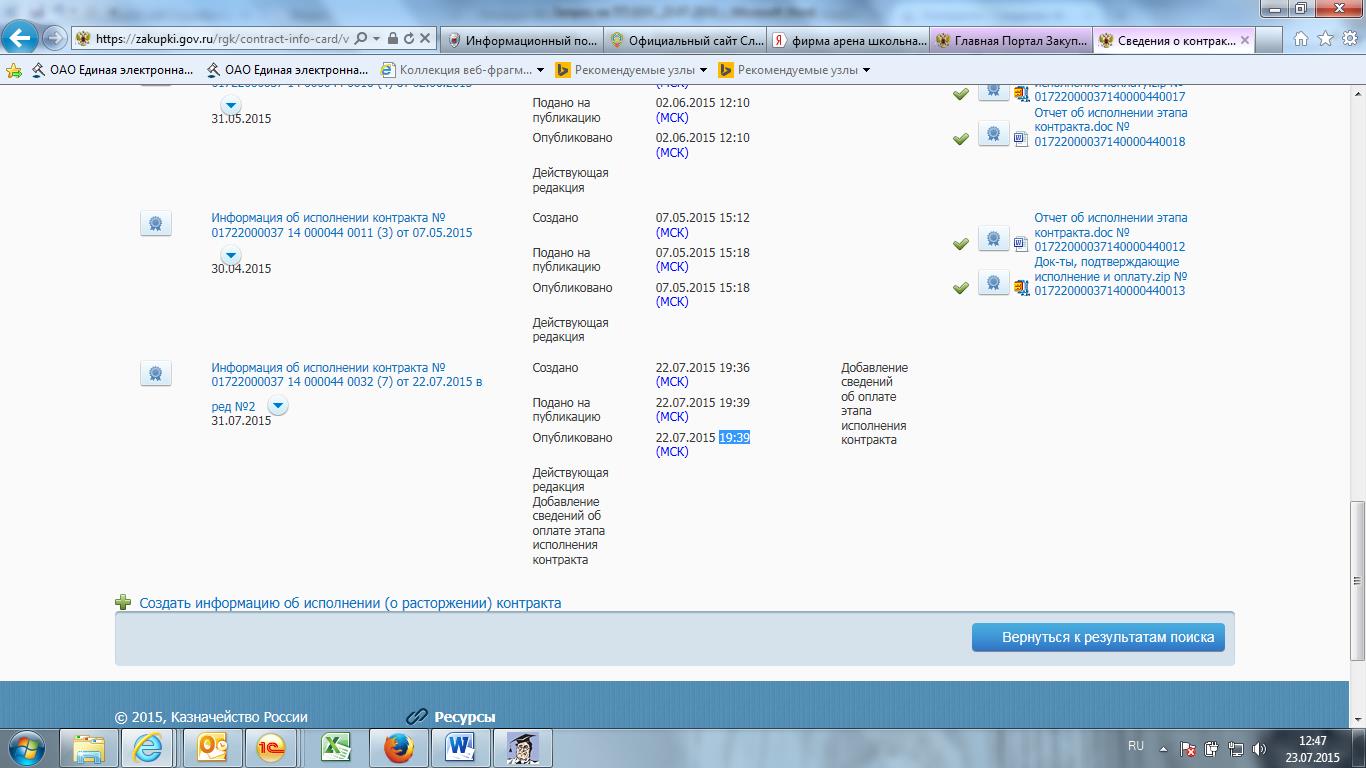Click highlighted time '19:39' in Опубликовано row
The image size is (1366, 768).
click(x=734, y=437)
